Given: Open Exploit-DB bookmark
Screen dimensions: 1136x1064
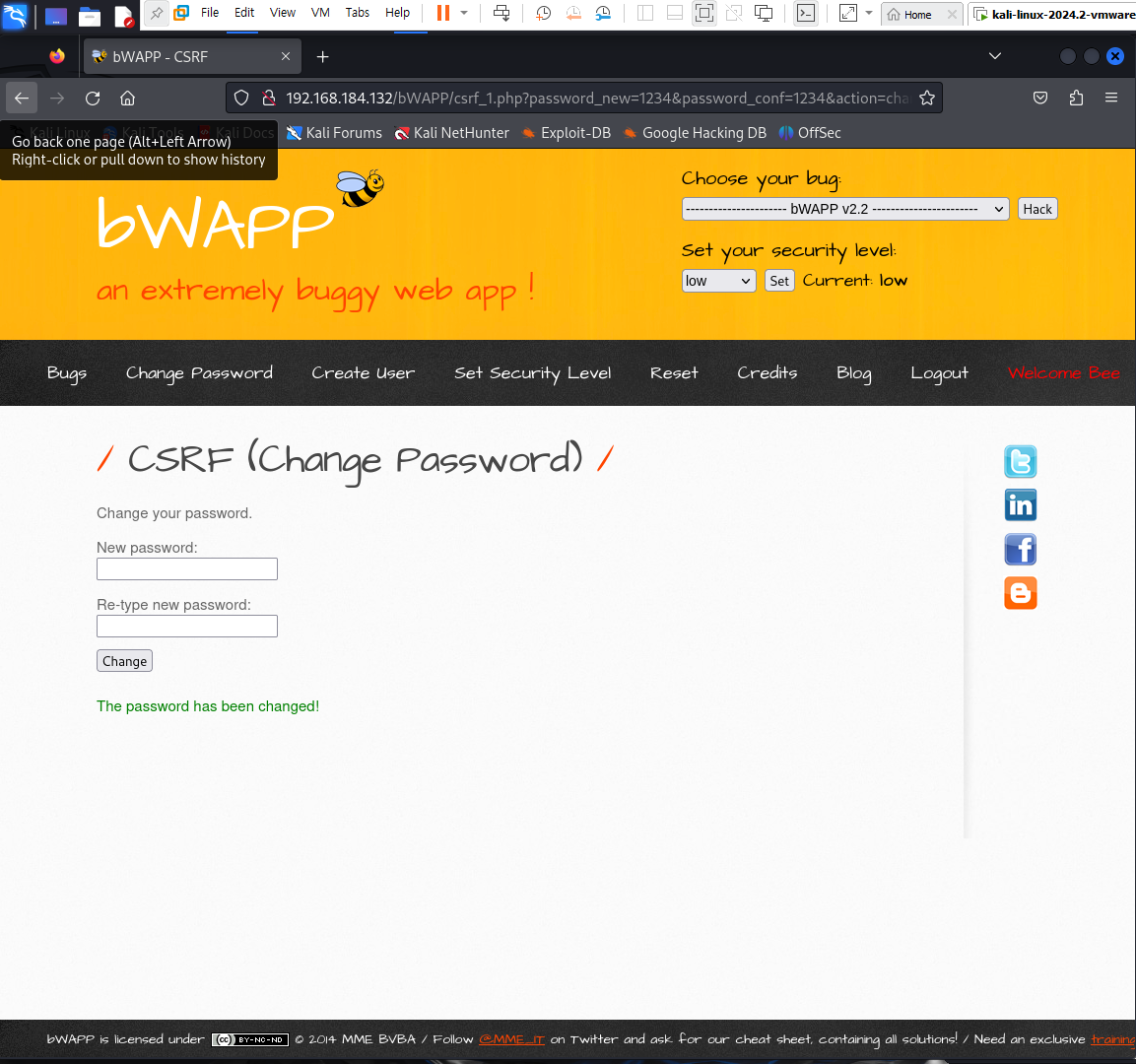Looking at the screenshot, I should tap(566, 133).
